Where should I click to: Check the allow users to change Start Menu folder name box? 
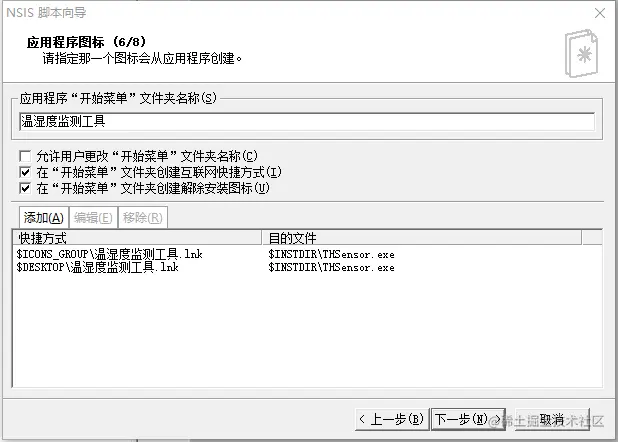point(25,156)
